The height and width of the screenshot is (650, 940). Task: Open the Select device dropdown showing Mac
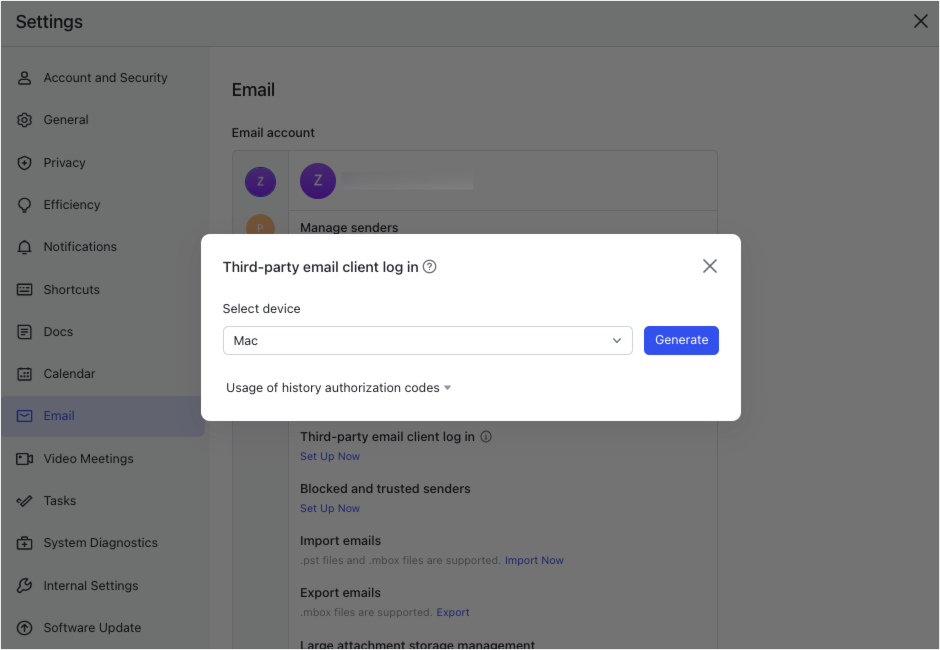[x=427, y=341]
